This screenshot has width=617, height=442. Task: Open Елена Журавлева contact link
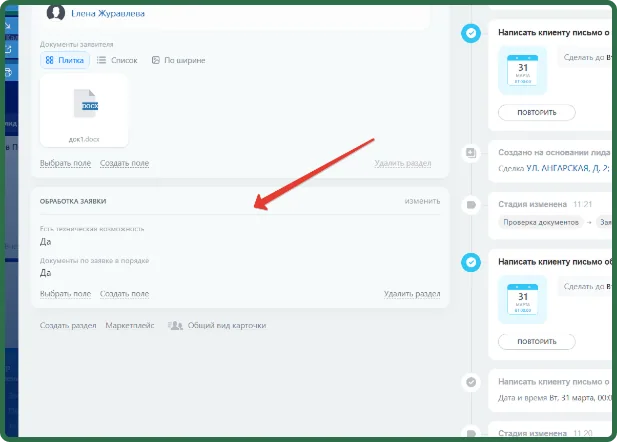point(108,14)
